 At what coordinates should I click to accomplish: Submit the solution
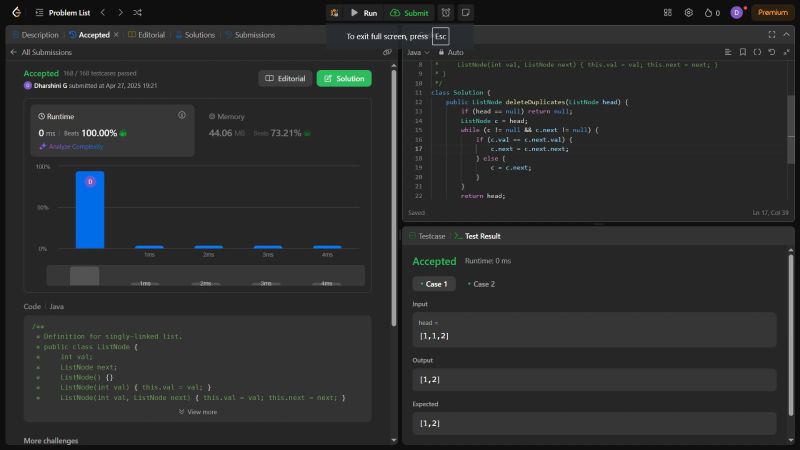(x=409, y=13)
